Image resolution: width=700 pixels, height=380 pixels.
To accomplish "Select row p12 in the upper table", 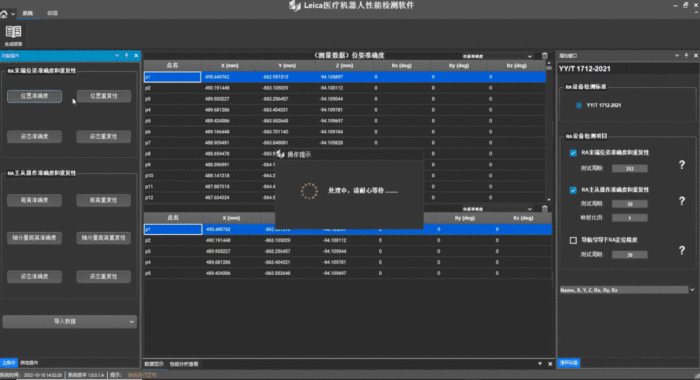I will tap(345, 197).
